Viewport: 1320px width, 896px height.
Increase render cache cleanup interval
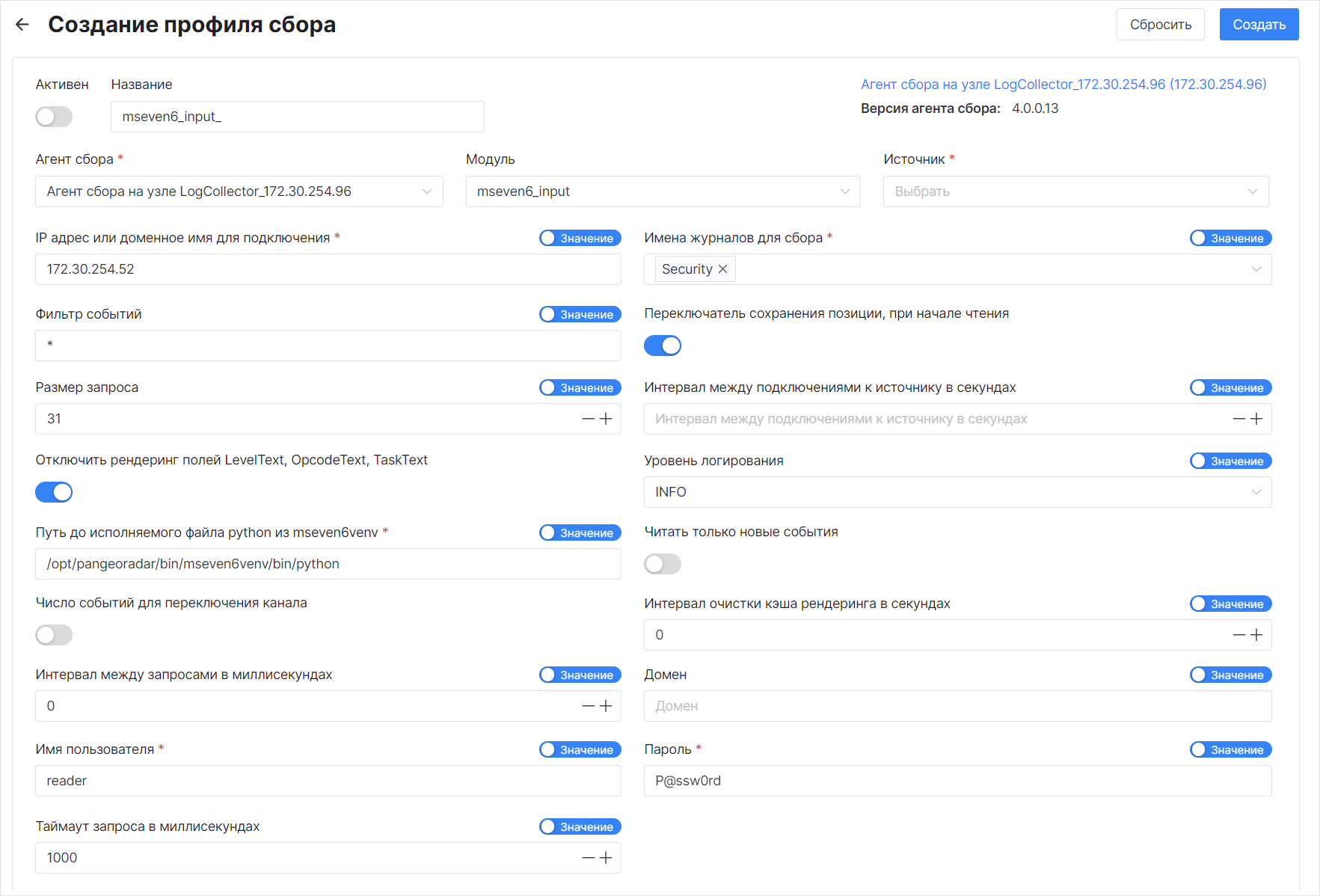[x=1256, y=635]
